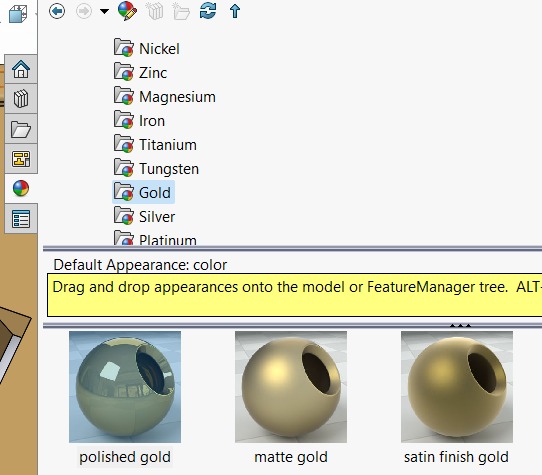This screenshot has height=475, width=542.
Task: Click the Nickel folder icon
Action: 124,48
